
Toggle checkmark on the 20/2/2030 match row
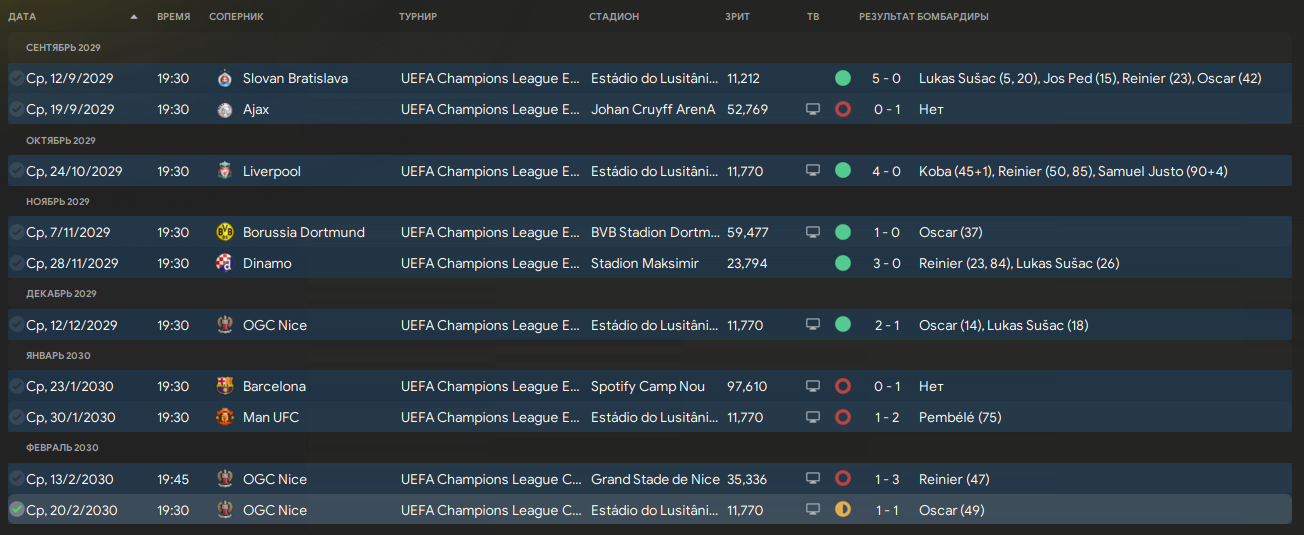click(16, 510)
